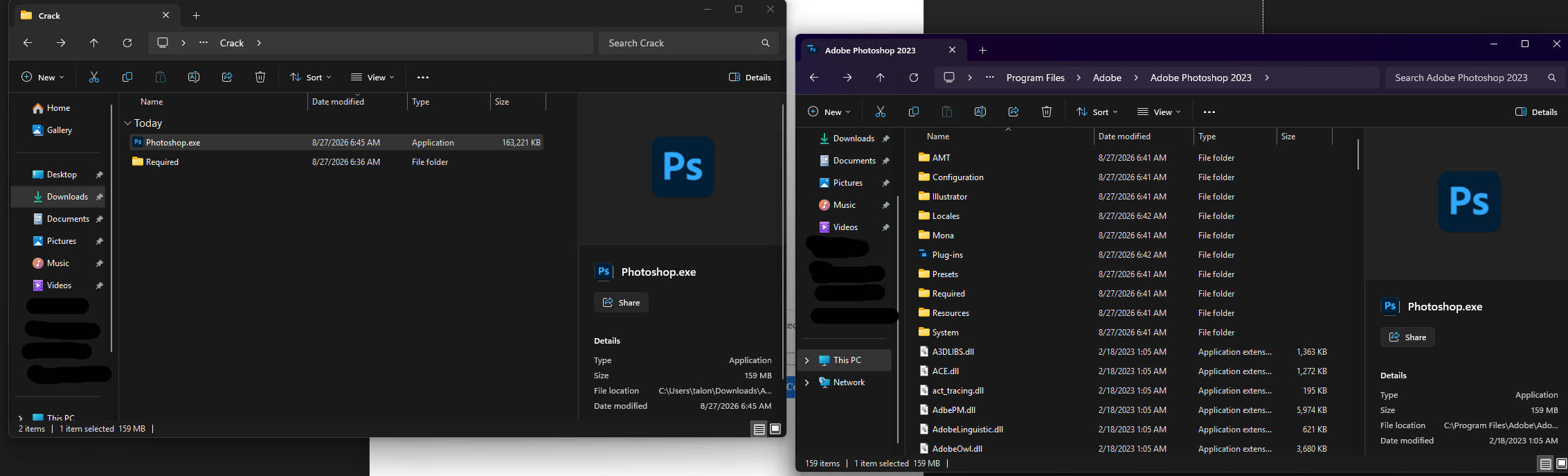Select the AdobeLinguistic.dll file row
Viewport: 1568px width, 476px height.
click(x=1124, y=430)
